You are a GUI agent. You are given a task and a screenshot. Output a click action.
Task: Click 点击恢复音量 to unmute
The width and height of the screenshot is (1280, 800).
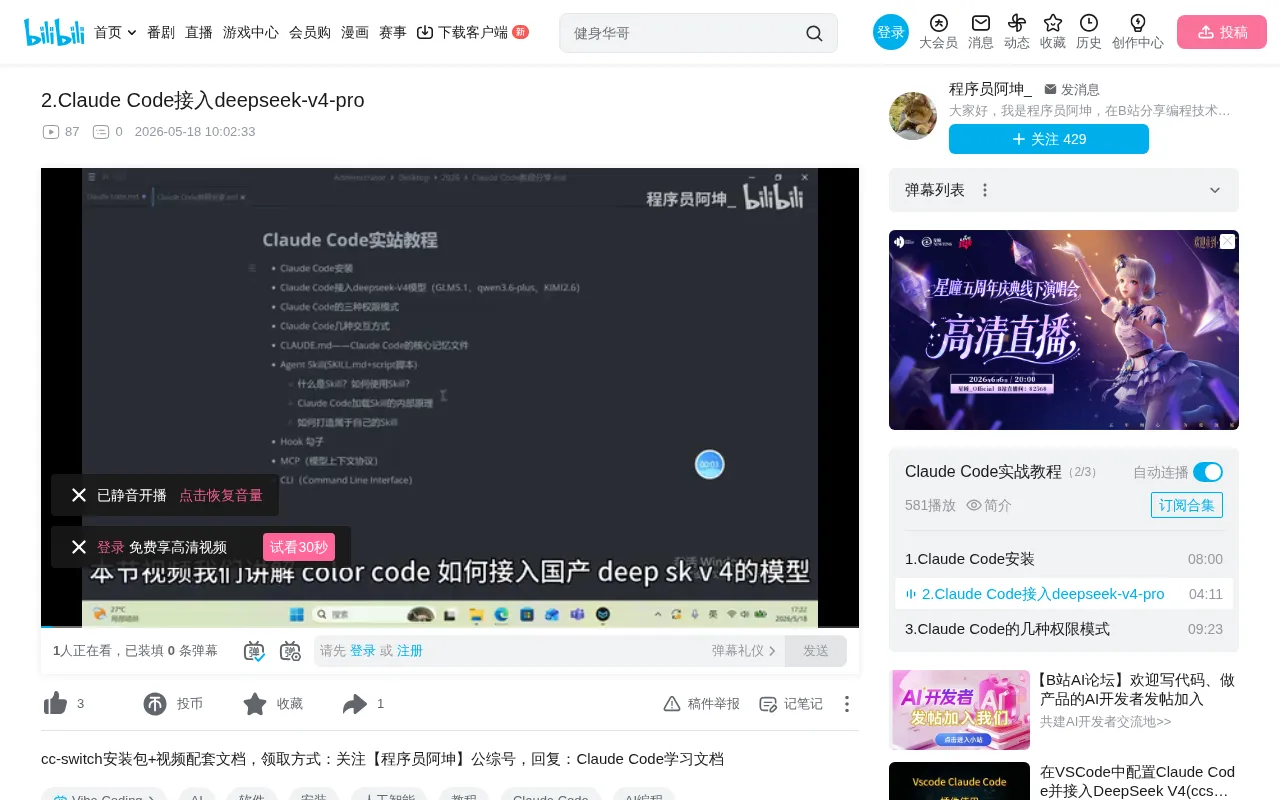221,495
